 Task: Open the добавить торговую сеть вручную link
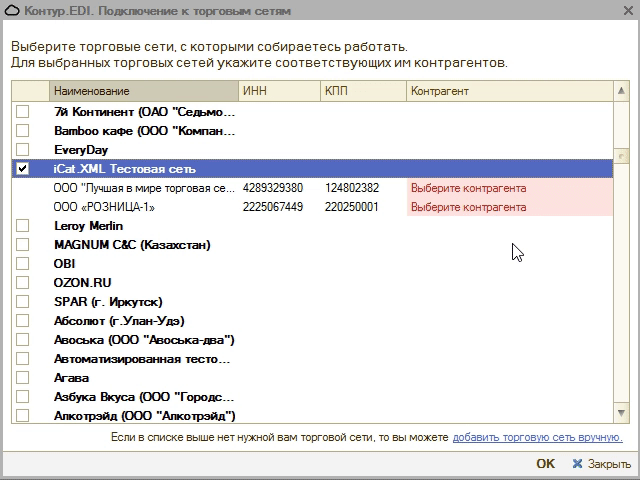click(538, 437)
